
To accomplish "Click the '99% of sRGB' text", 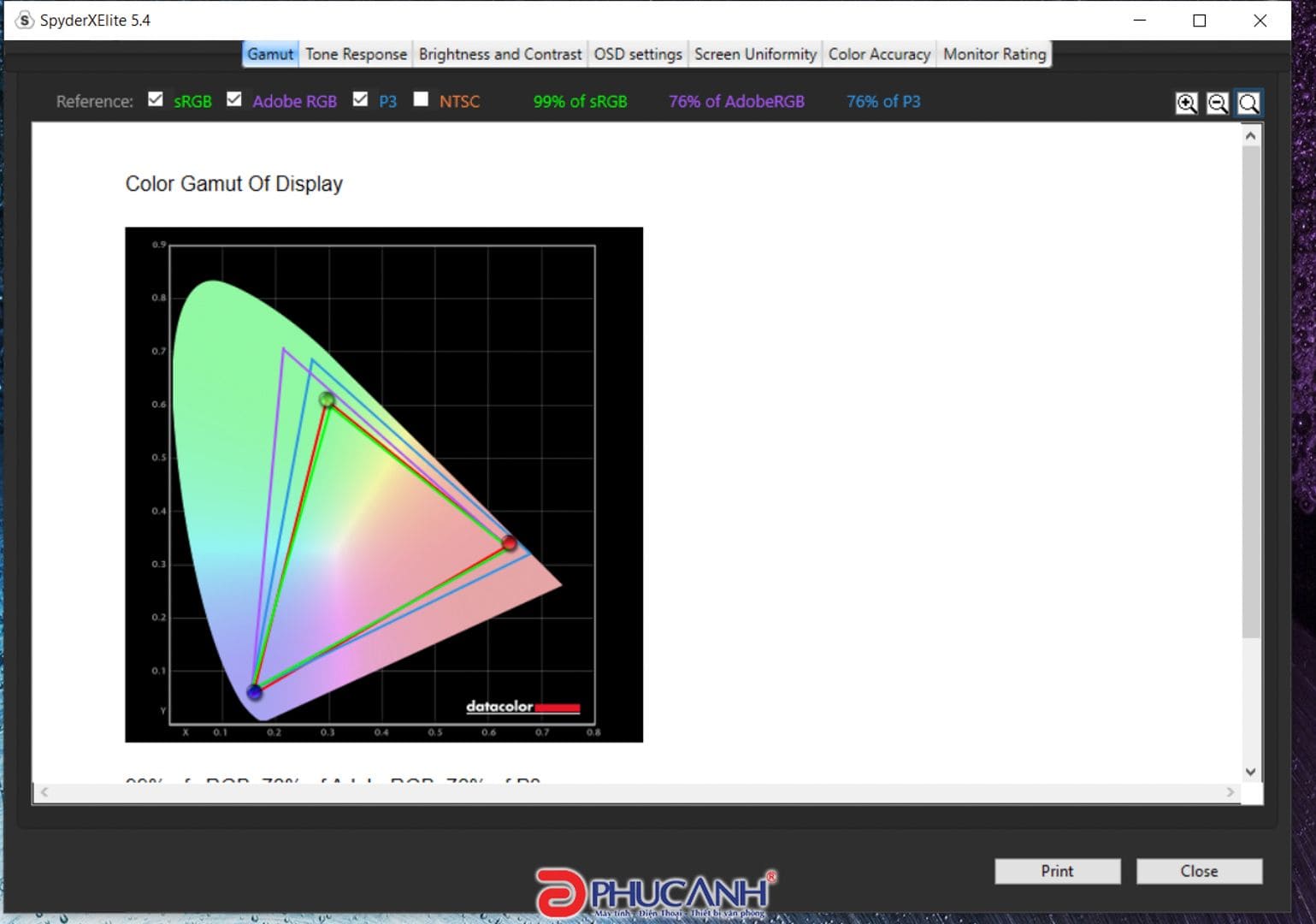I will [x=580, y=101].
